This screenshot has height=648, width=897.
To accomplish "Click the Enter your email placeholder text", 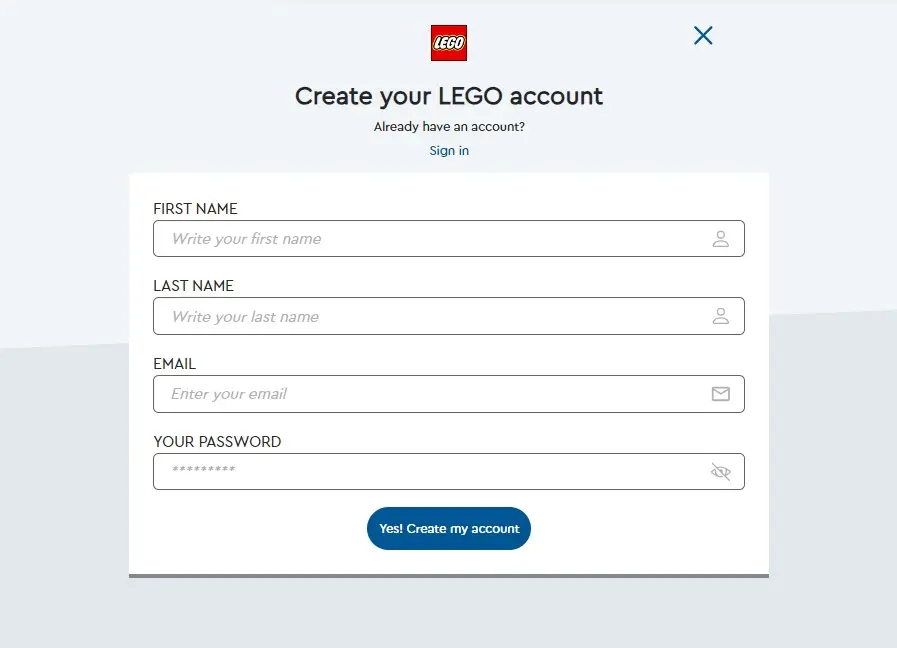I will click(229, 394).
